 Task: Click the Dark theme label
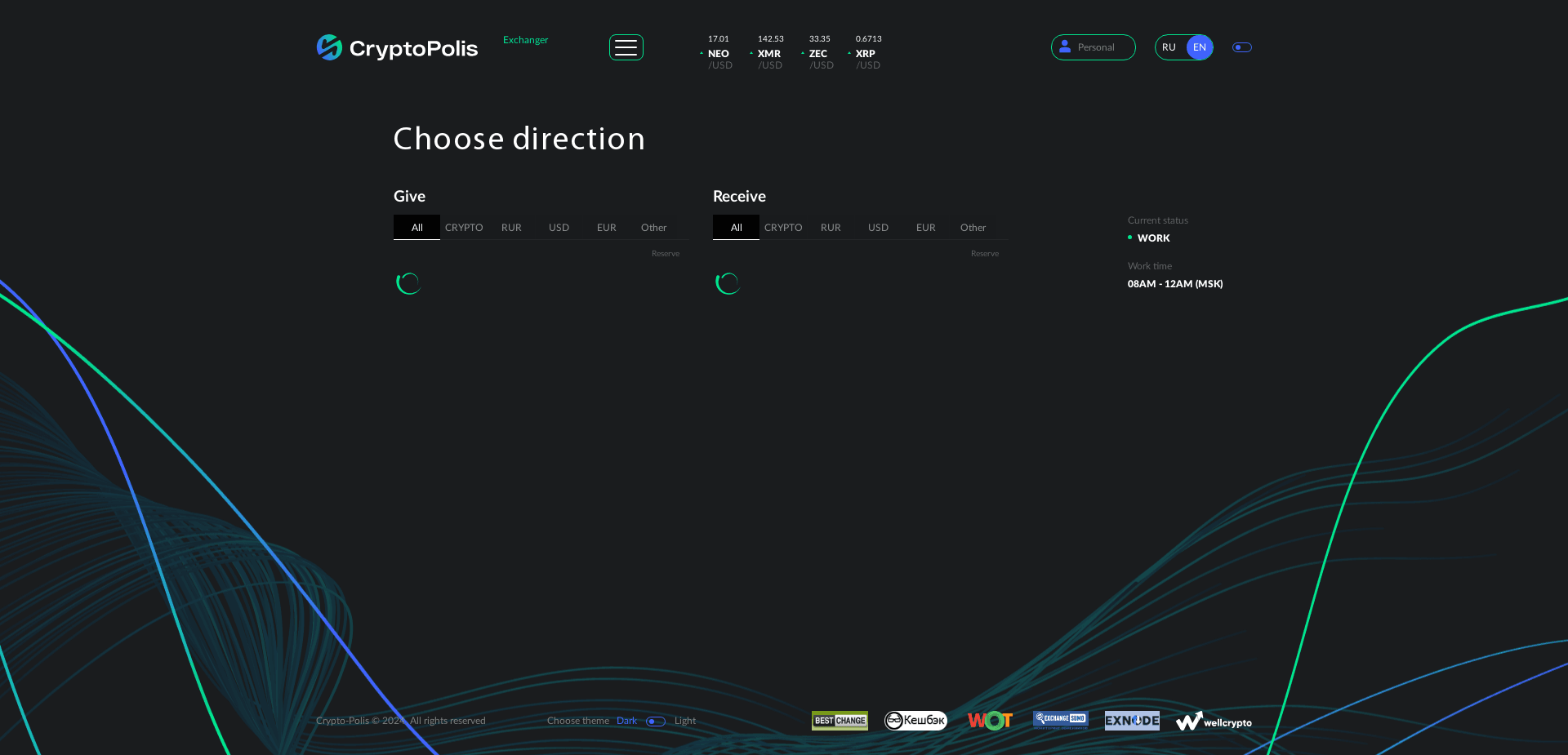(x=626, y=721)
